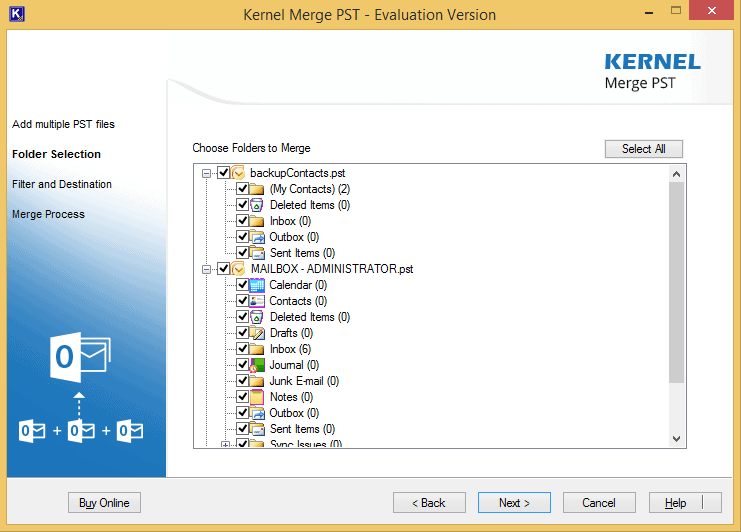Proceed with the Next > button
This screenshot has width=741, height=532.
514,503
